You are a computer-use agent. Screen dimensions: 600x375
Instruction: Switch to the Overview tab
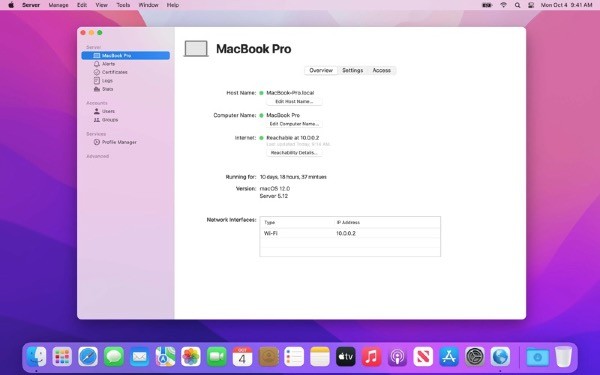[321, 70]
